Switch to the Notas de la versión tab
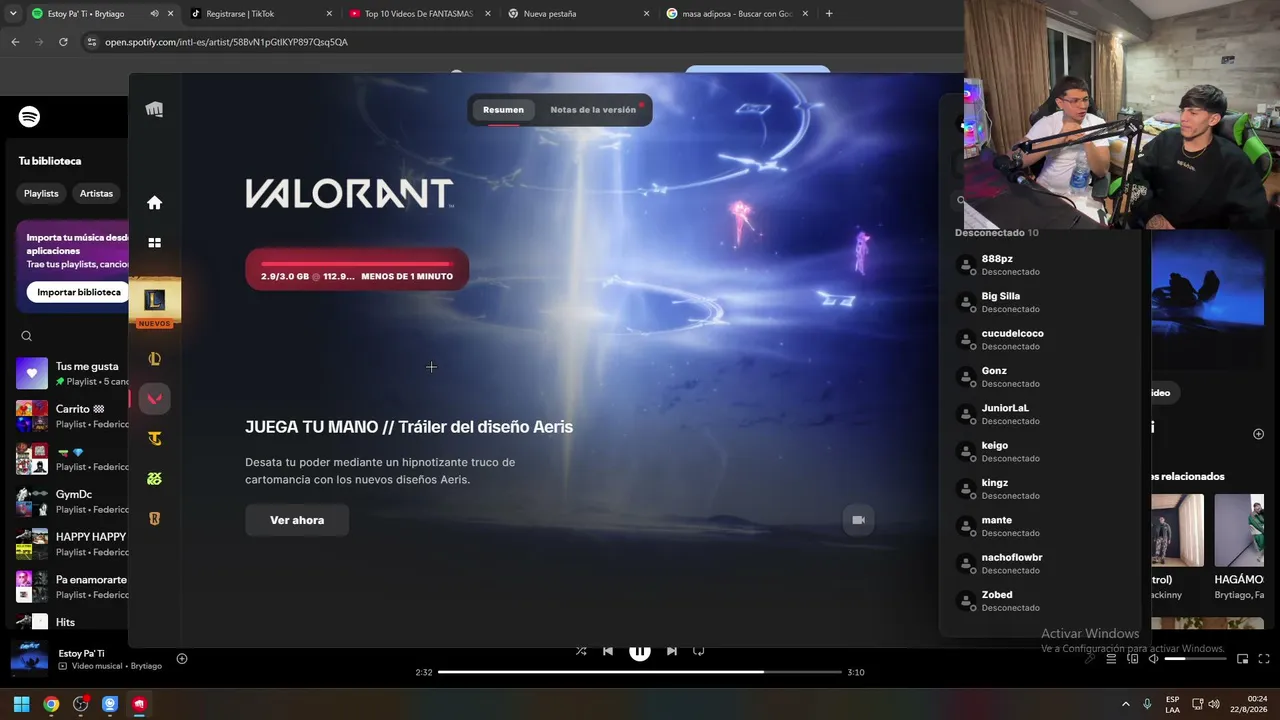Image resolution: width=1280 pixels, height=720 pixels. pos(593,110)
